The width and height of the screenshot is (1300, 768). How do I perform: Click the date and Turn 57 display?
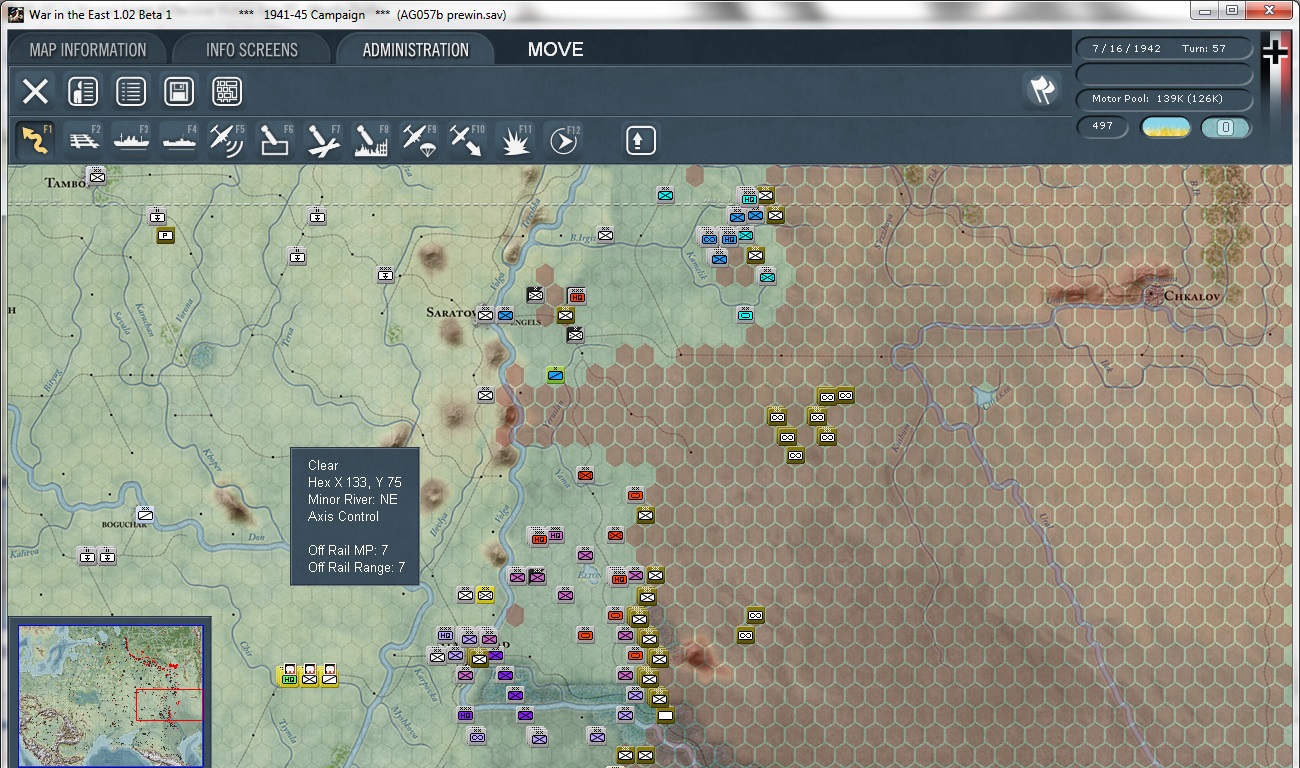1165,48
